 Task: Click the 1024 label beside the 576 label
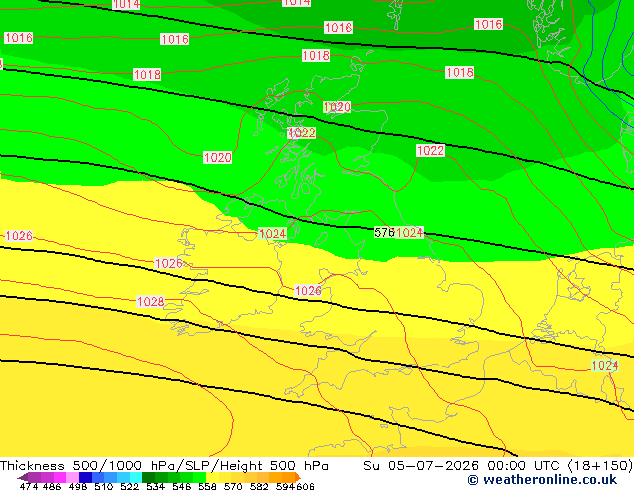pos(409,232)
